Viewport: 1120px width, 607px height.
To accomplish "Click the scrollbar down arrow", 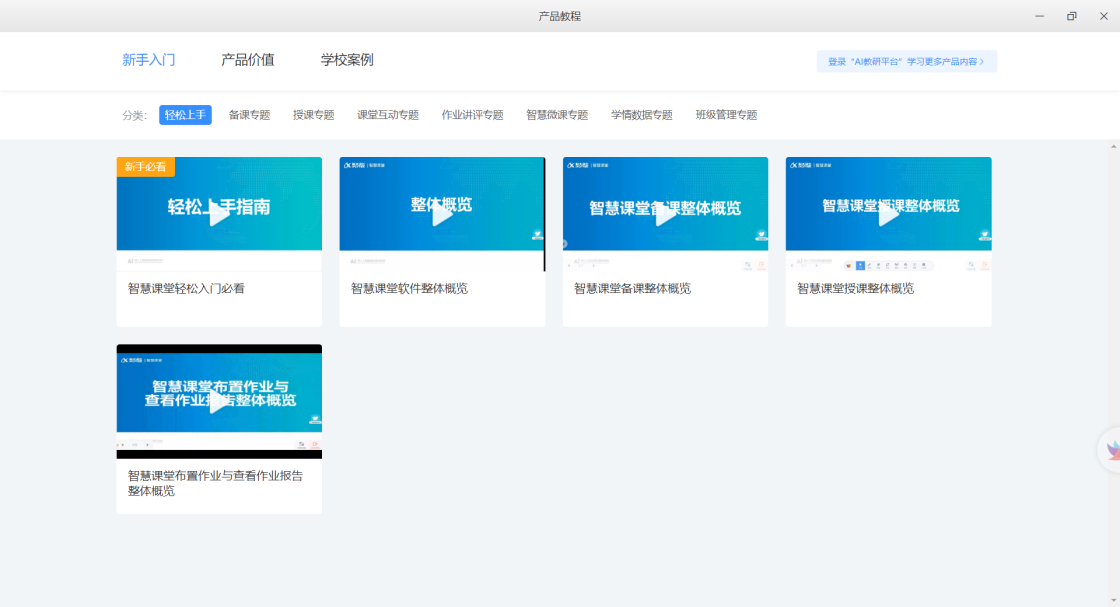I will (x=1114, y=601).
